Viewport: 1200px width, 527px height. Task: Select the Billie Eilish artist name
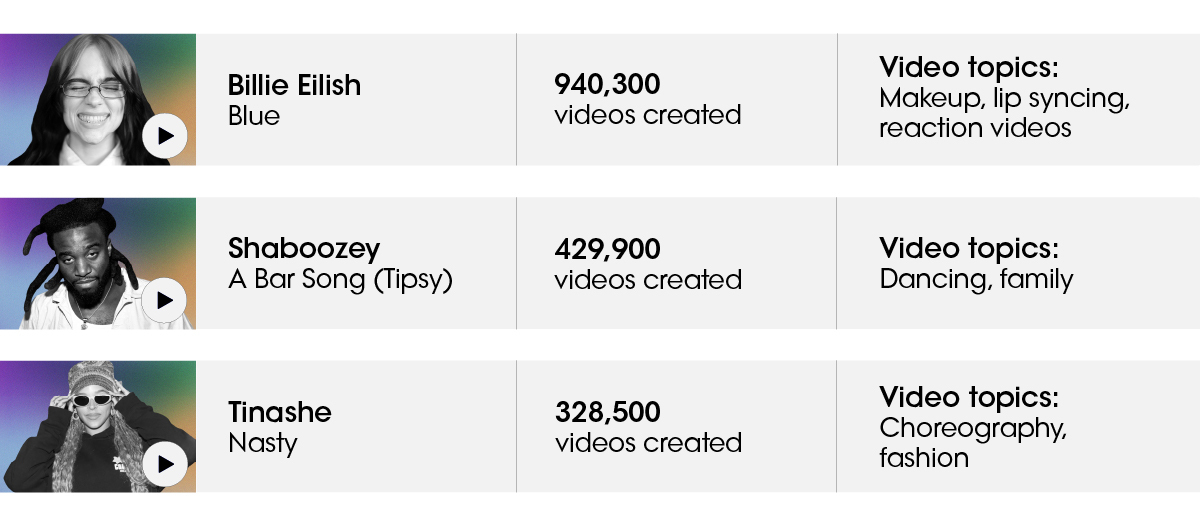tap(294, 85)
